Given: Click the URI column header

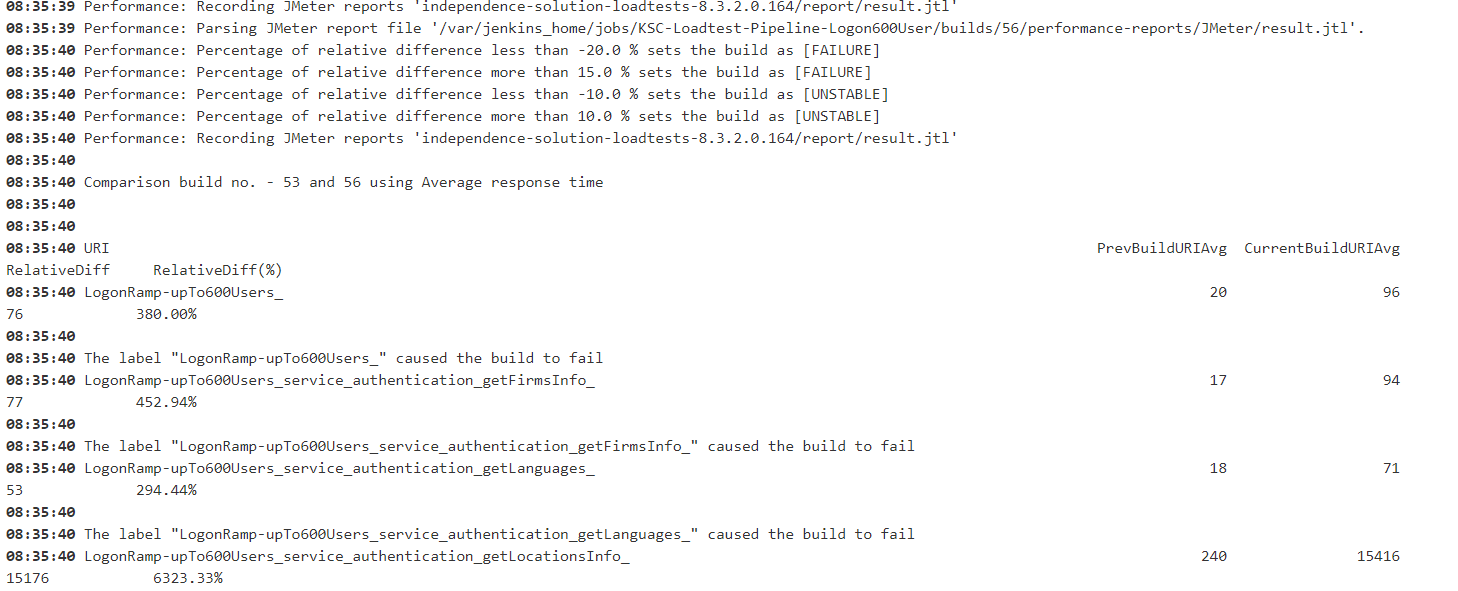Looking at the screenshot, I should pyautogui.click(x=97, y=248).
